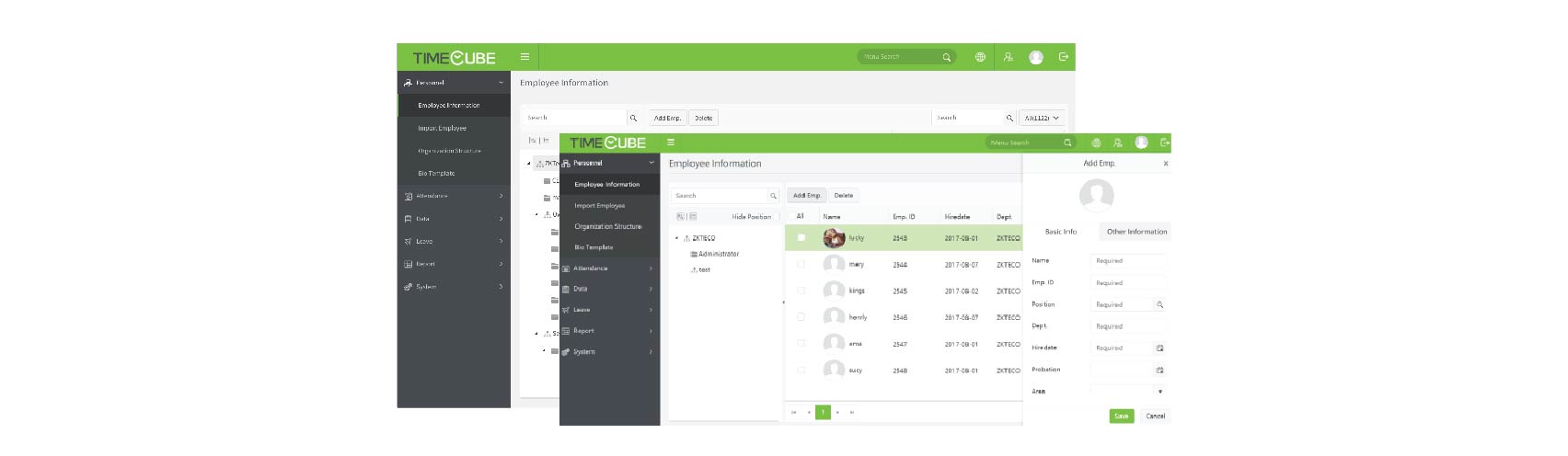
Task: Click hamburger menu icon in back window
Action: [525, 57]
